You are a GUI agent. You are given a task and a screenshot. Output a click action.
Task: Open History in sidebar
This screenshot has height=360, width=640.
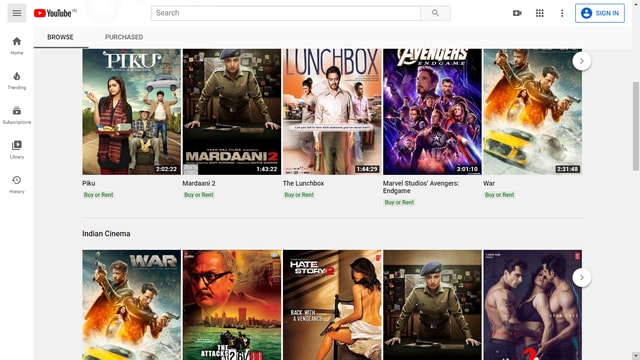17,184
